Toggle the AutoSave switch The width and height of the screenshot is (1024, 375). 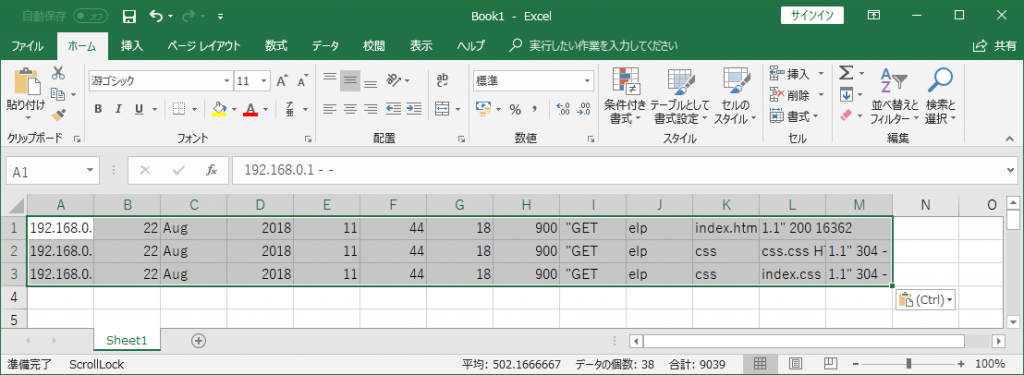click(91, 15)
